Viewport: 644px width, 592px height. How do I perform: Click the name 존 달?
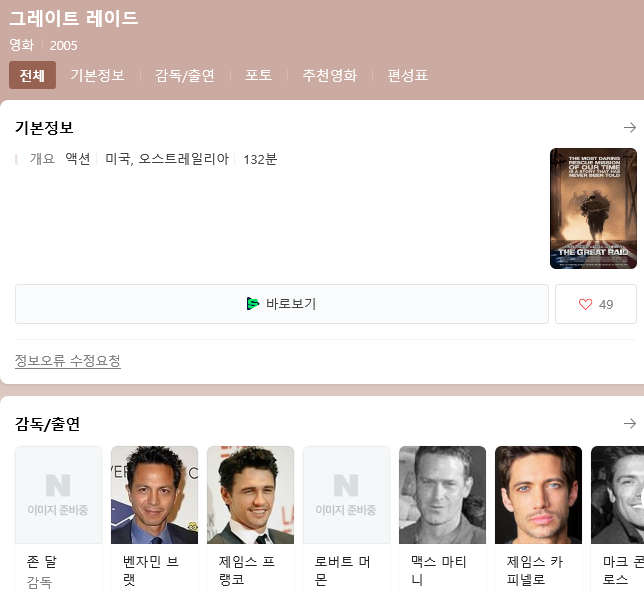tap(41, 562)
